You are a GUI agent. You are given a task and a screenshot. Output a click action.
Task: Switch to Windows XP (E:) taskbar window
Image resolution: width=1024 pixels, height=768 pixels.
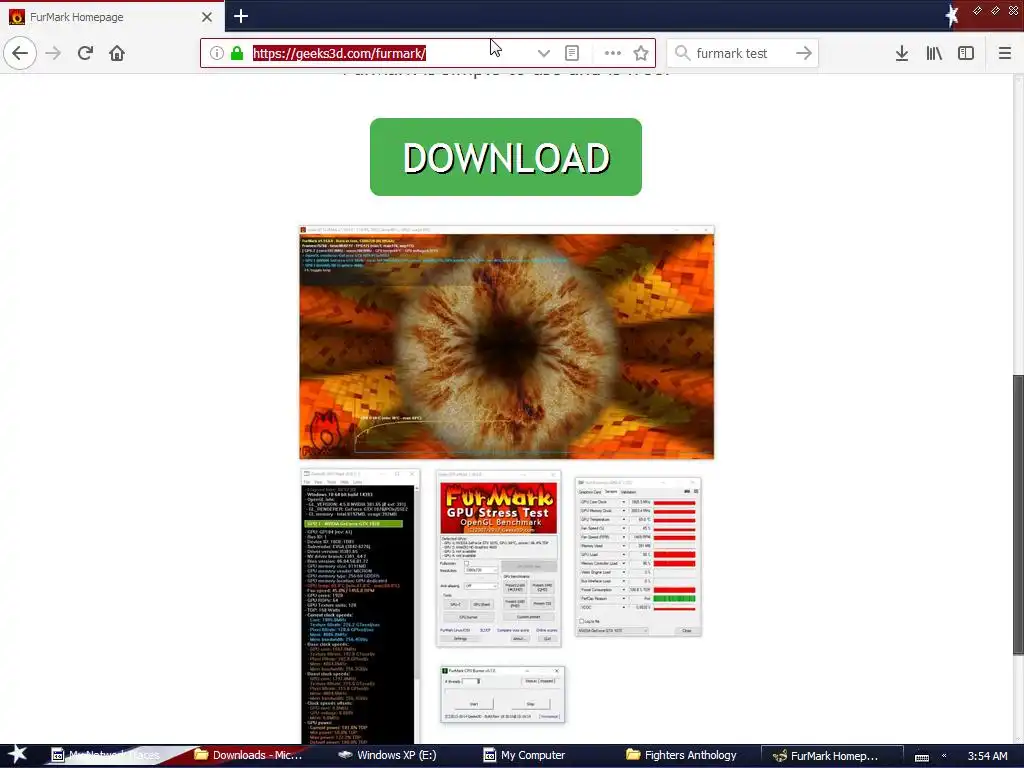click(388, 756)
